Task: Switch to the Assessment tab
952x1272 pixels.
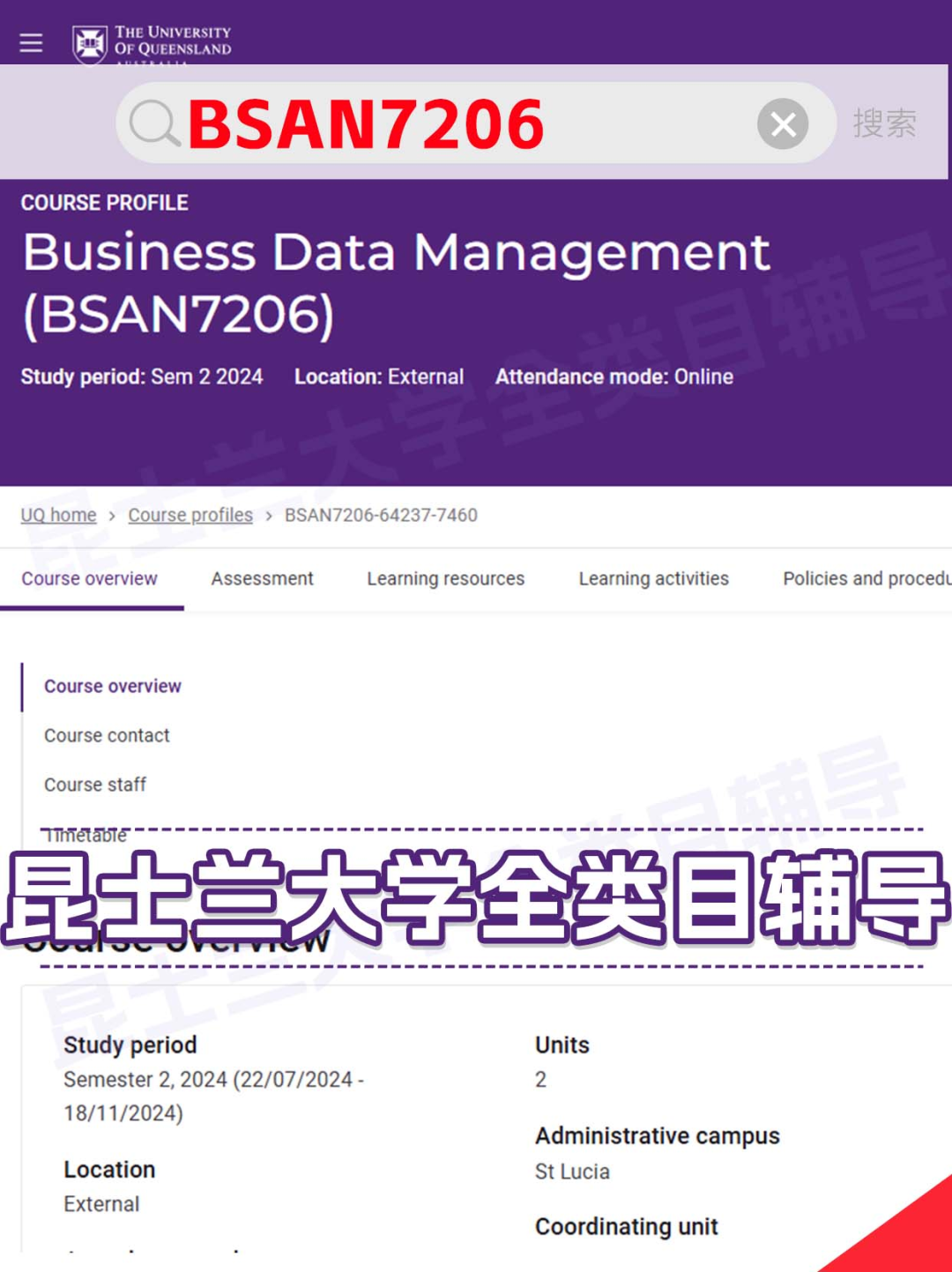Action: 262,578
